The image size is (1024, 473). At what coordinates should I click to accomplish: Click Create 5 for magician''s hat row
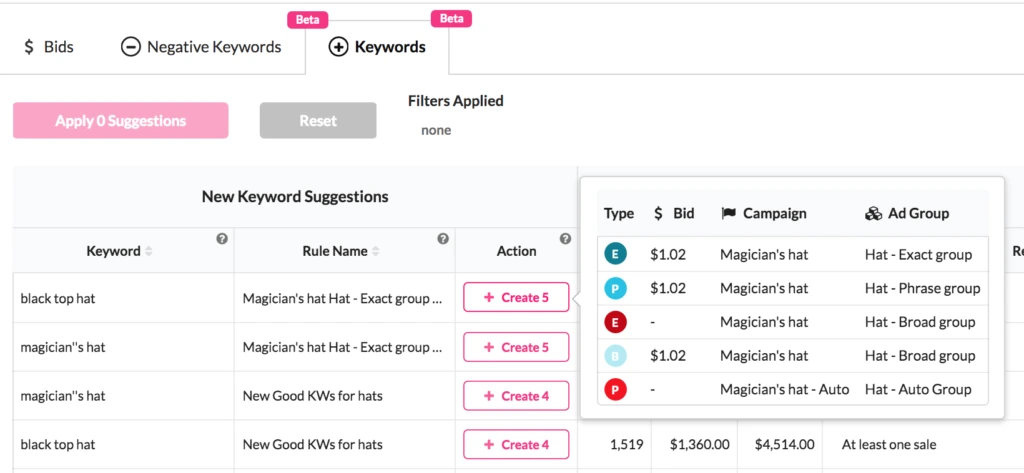coord(516,347)
